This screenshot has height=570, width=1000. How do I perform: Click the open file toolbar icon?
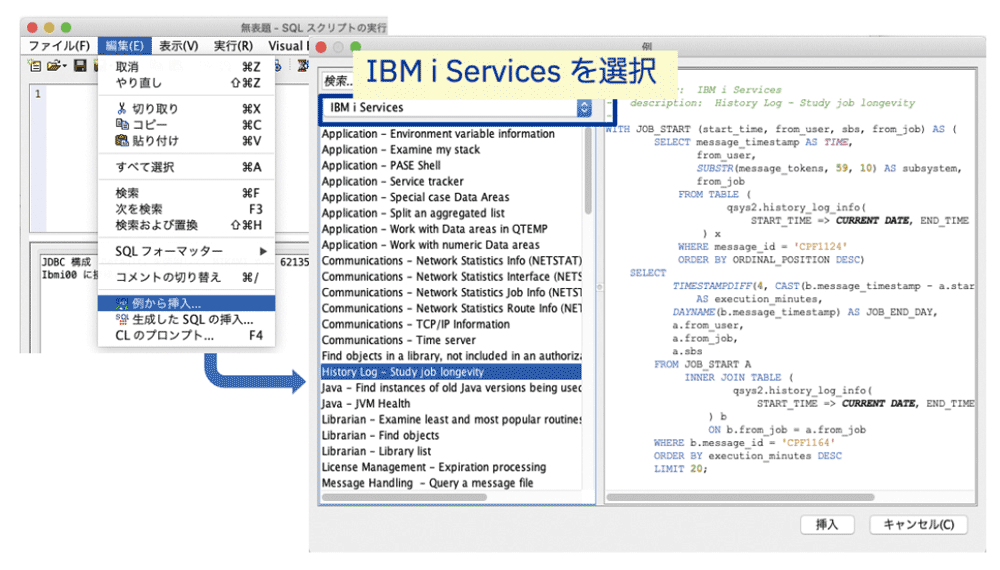click(56, 66)
